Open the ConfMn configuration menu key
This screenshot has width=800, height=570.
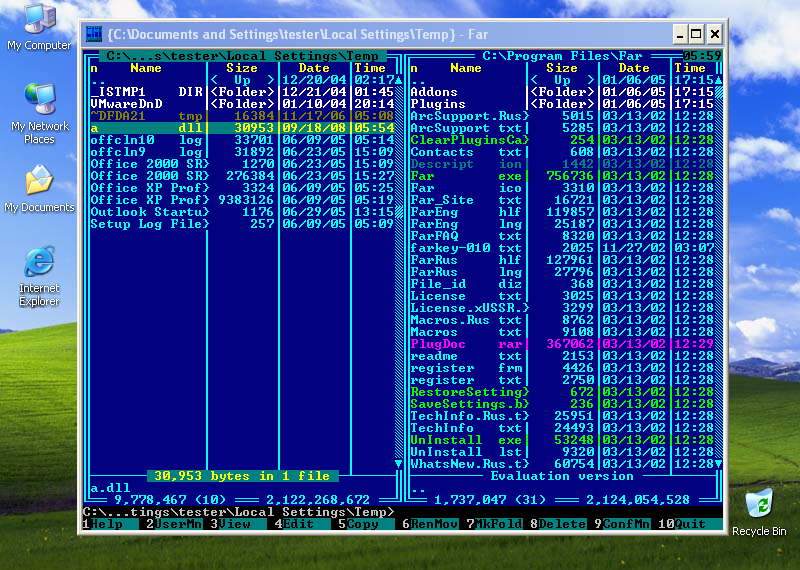[627, 524]
